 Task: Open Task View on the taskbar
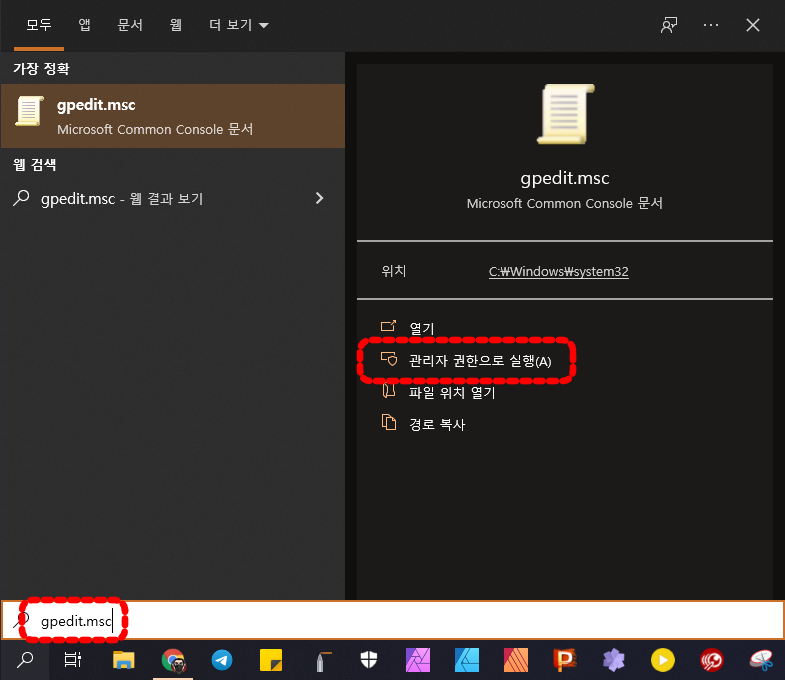[x=73, y=660]
